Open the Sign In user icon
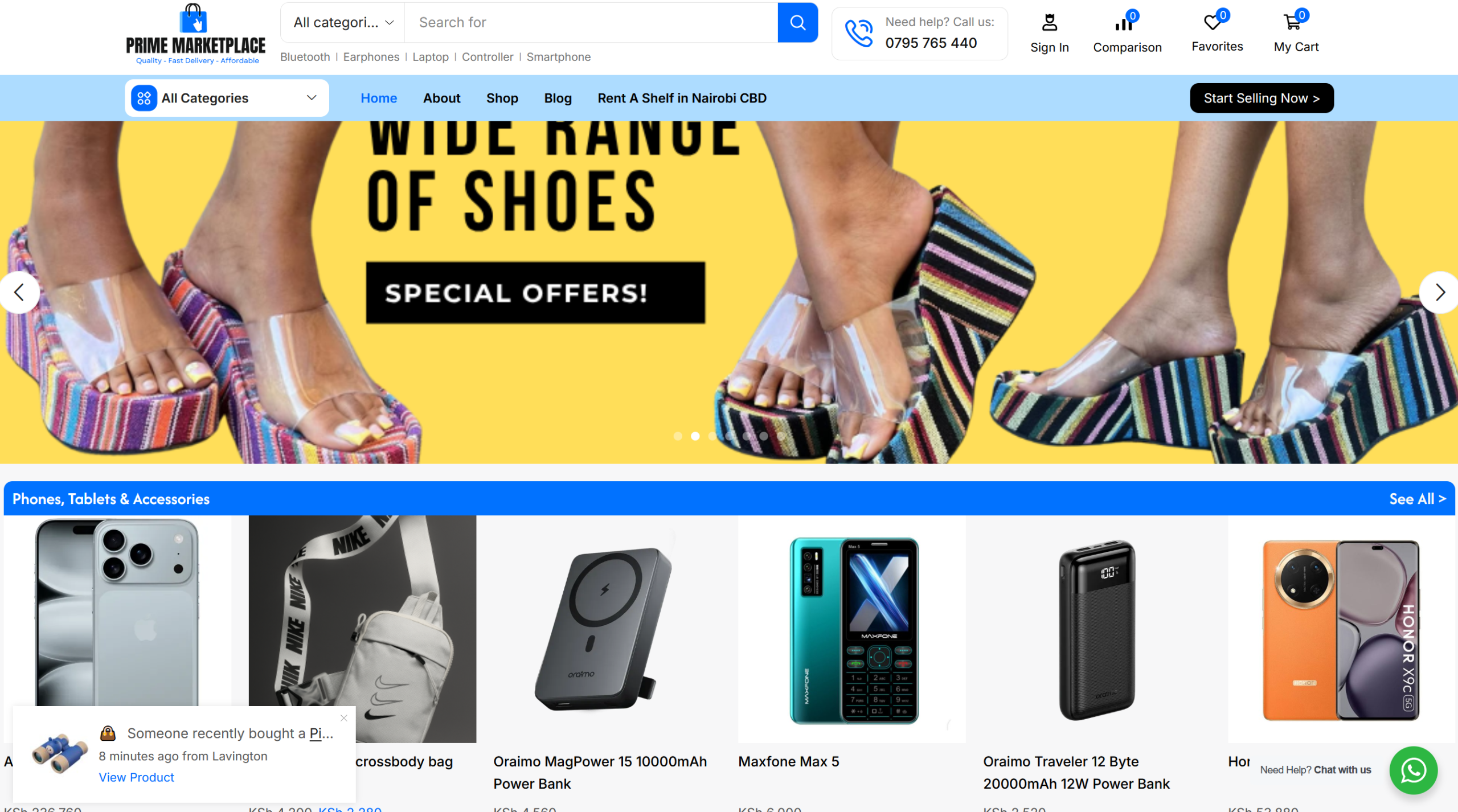The width and height of the screenshot is (1458, 812). pyautogui.click(x=1049, y=23)
